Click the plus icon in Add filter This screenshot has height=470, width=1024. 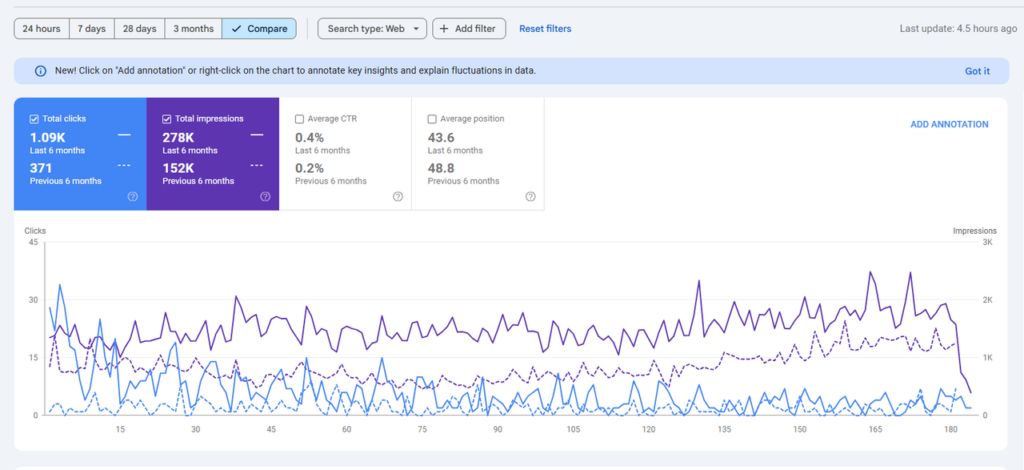[444, 29]
